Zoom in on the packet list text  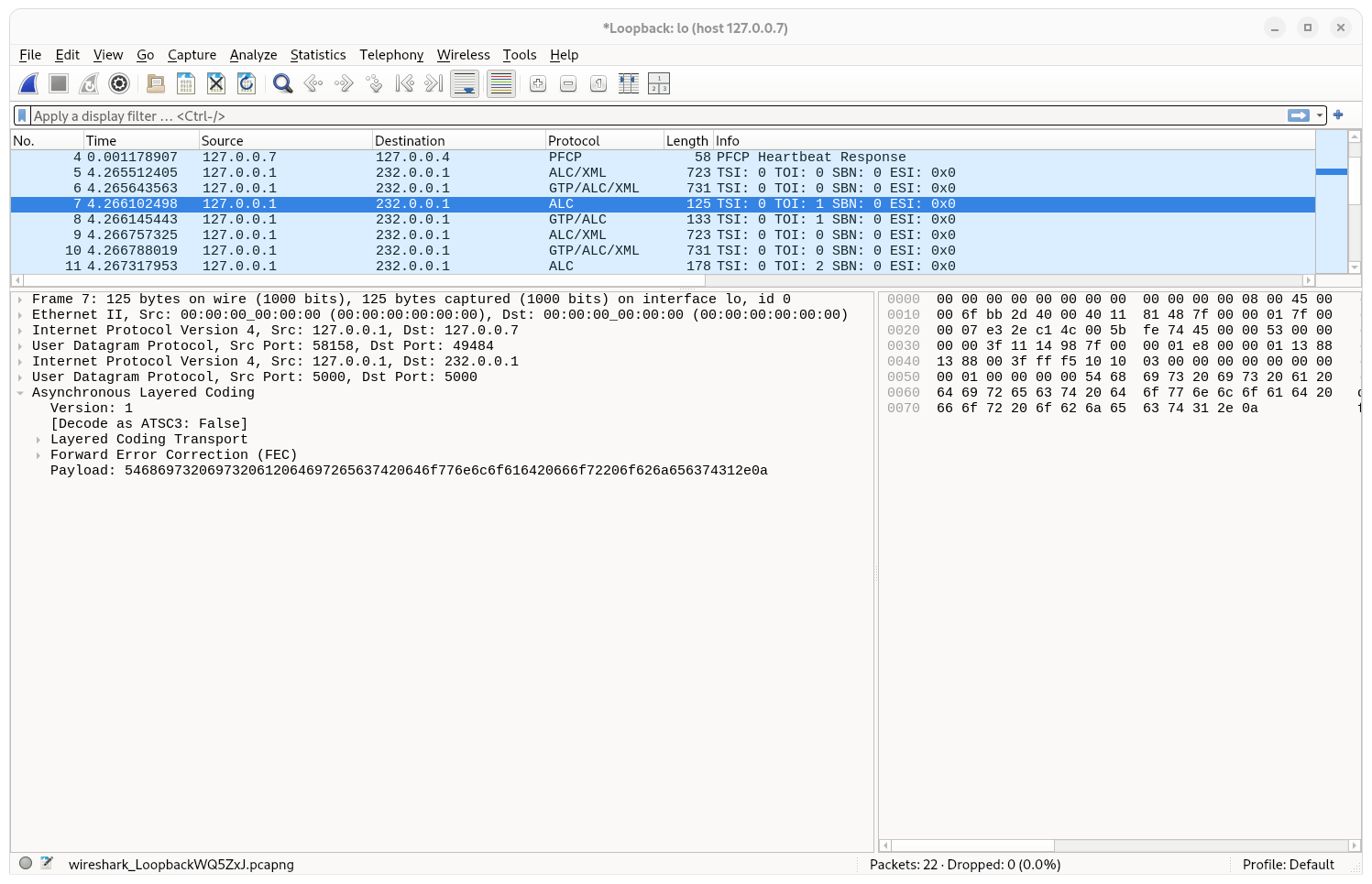[x=537, y=83]
